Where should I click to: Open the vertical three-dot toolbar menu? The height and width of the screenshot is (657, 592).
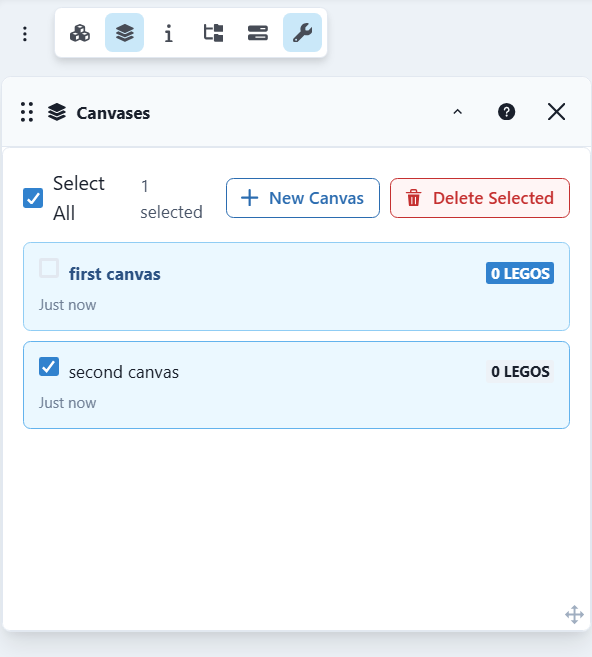25,34
